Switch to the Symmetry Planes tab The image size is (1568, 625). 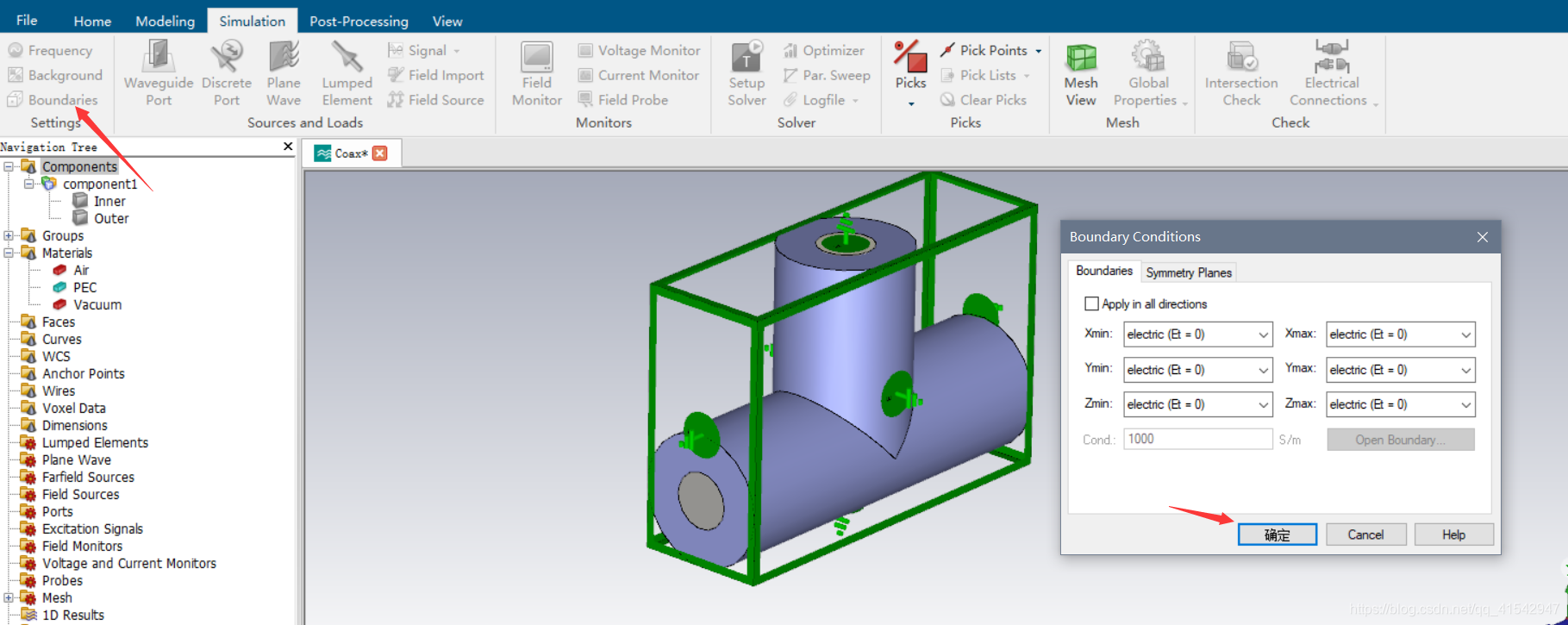click(x=1189, y=272)
